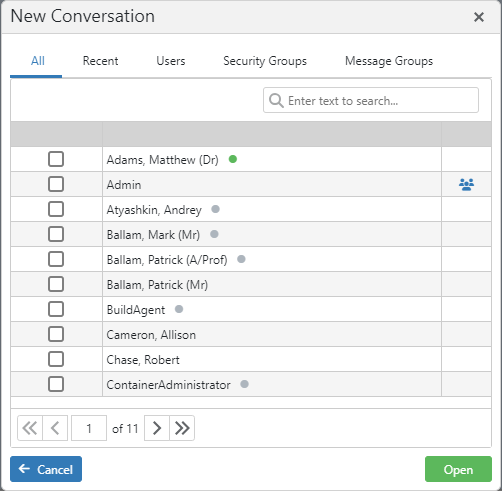Jump to the first page arrow

pos(30,428)
